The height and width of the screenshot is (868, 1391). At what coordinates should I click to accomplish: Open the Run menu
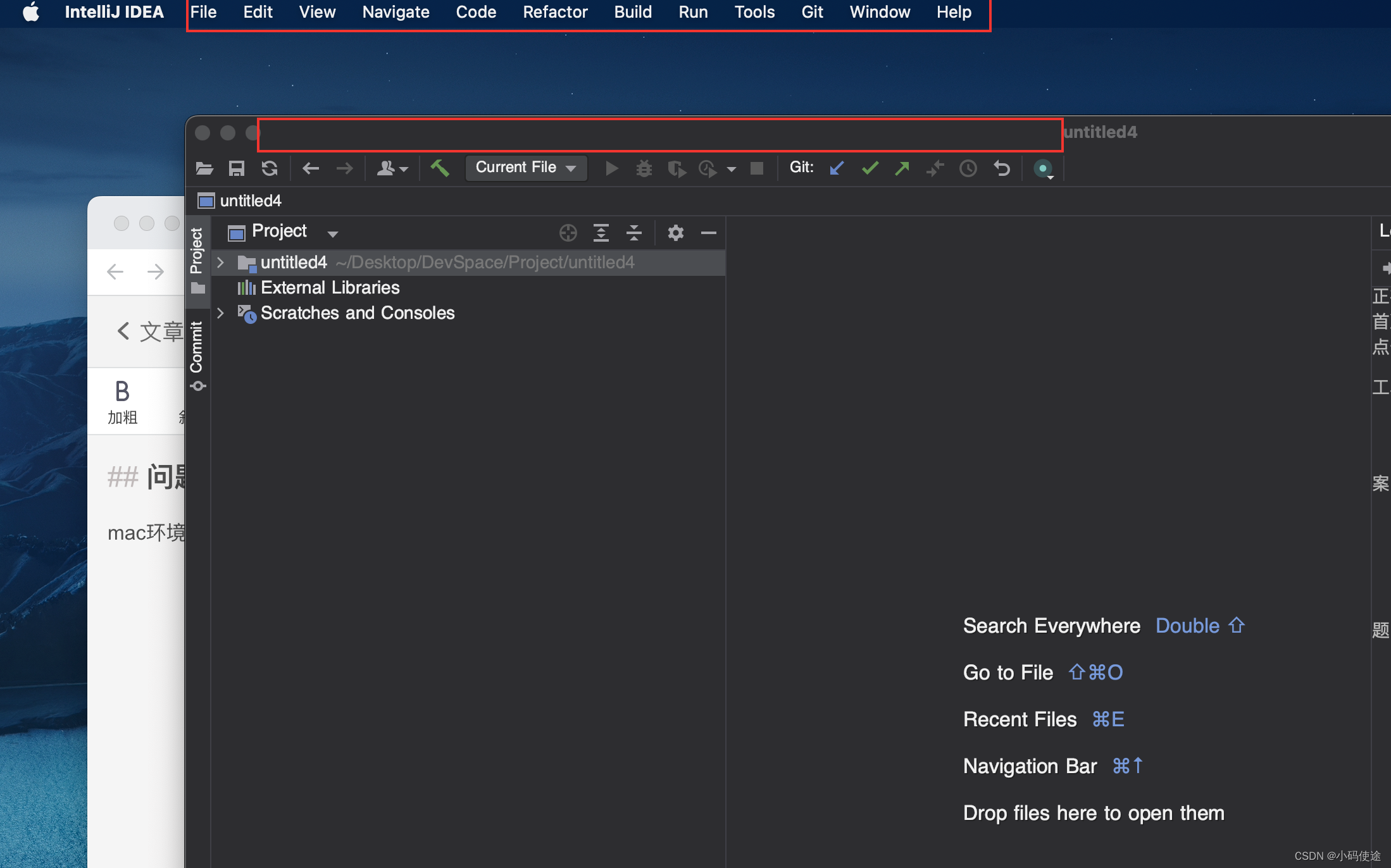[x=693, y=12]
